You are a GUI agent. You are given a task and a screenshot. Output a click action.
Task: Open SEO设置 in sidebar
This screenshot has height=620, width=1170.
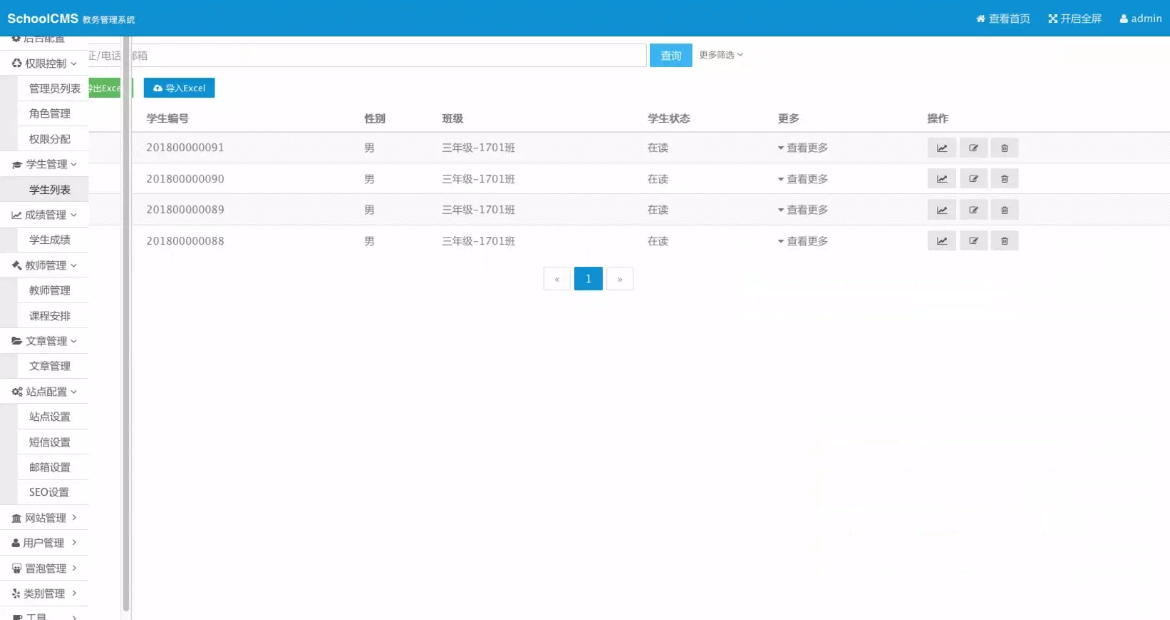coord(53,492)
